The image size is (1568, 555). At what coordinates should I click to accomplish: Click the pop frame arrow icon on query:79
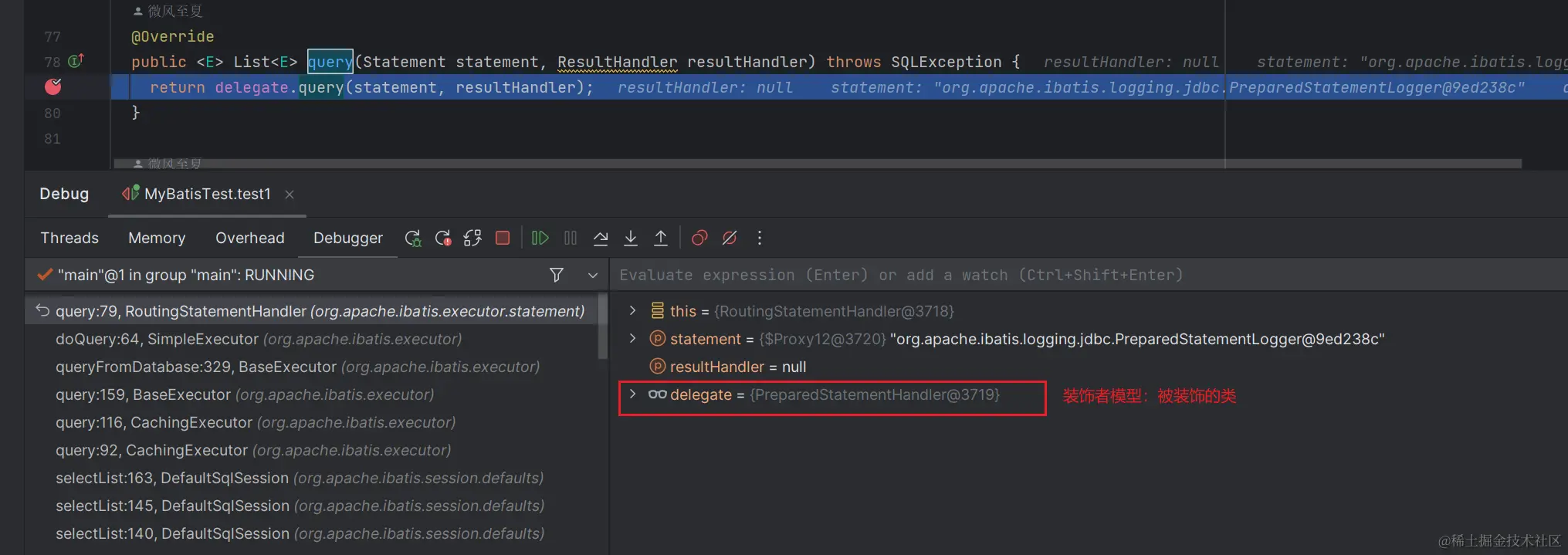42,310
